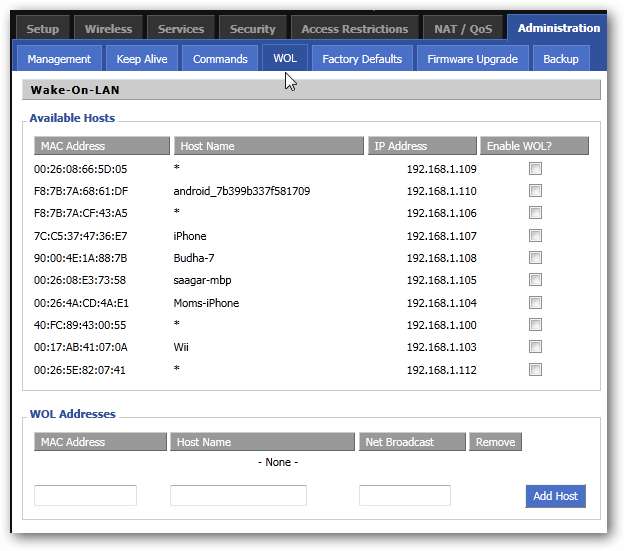Check WOL box for 192.168.1.109

536,169
